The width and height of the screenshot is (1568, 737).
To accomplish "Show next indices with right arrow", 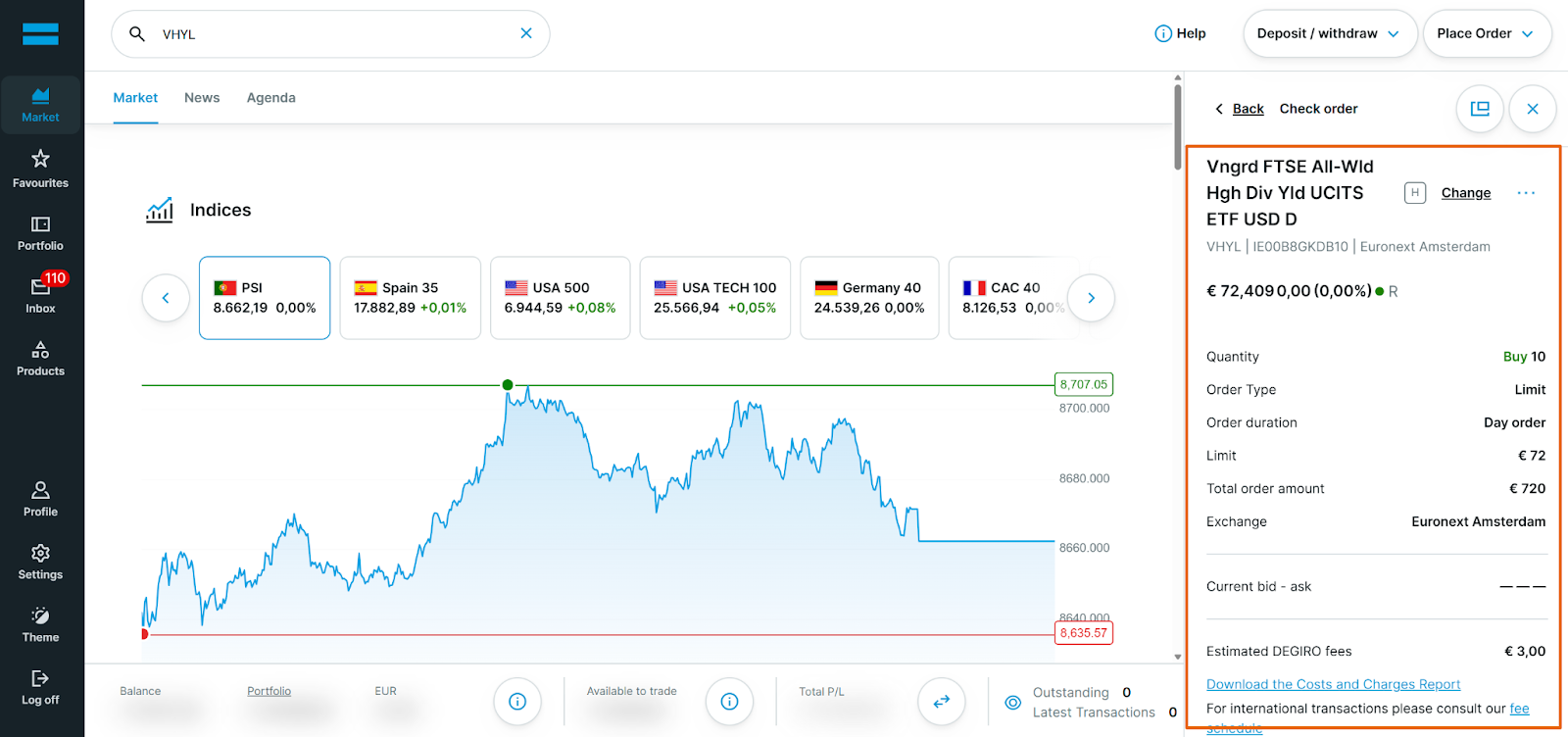I will [x=1091, y=298].
